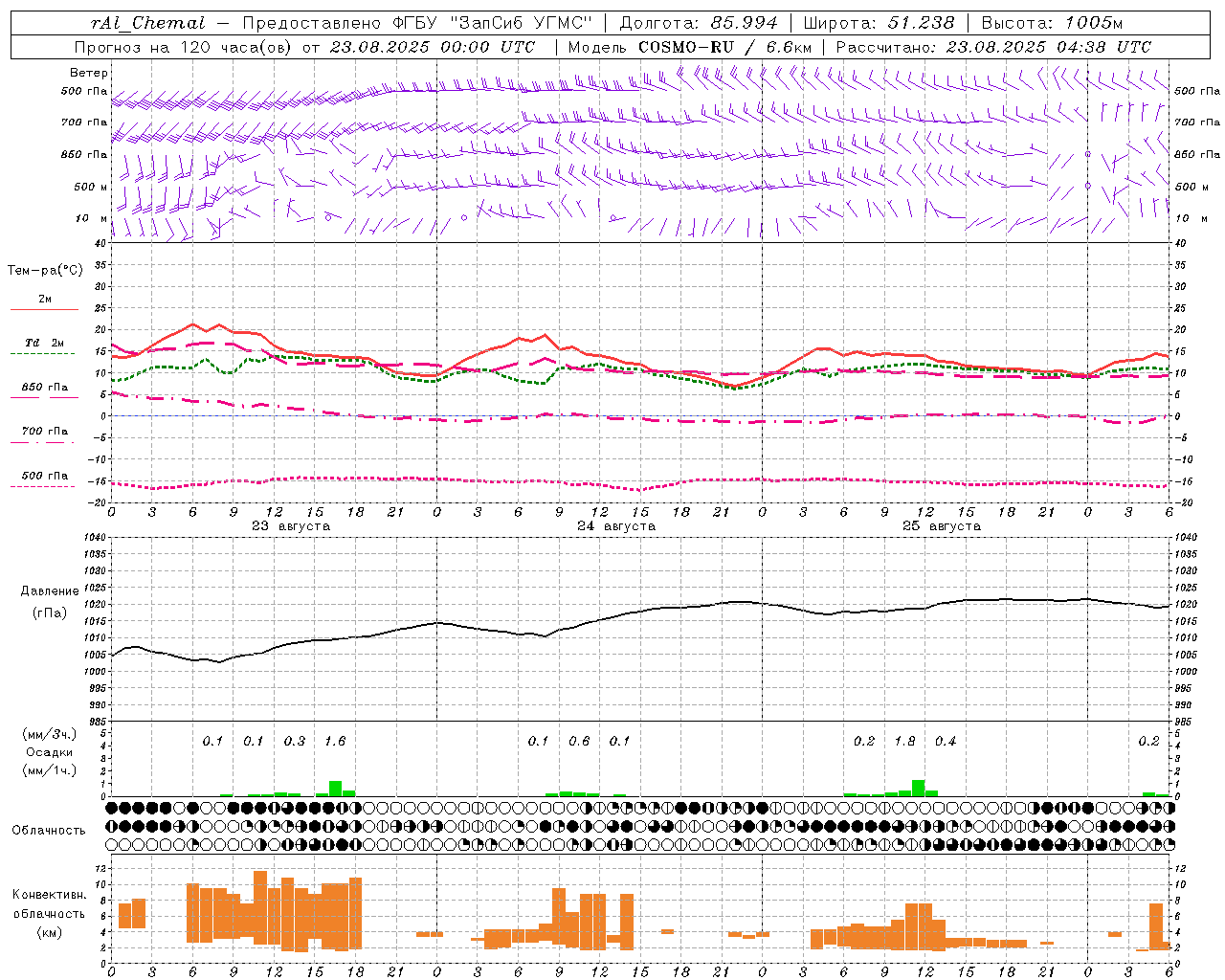This screenshot has width=1225, height=980.
Task: Click the "Осадки" precipitation label
Action: [50, 752]
